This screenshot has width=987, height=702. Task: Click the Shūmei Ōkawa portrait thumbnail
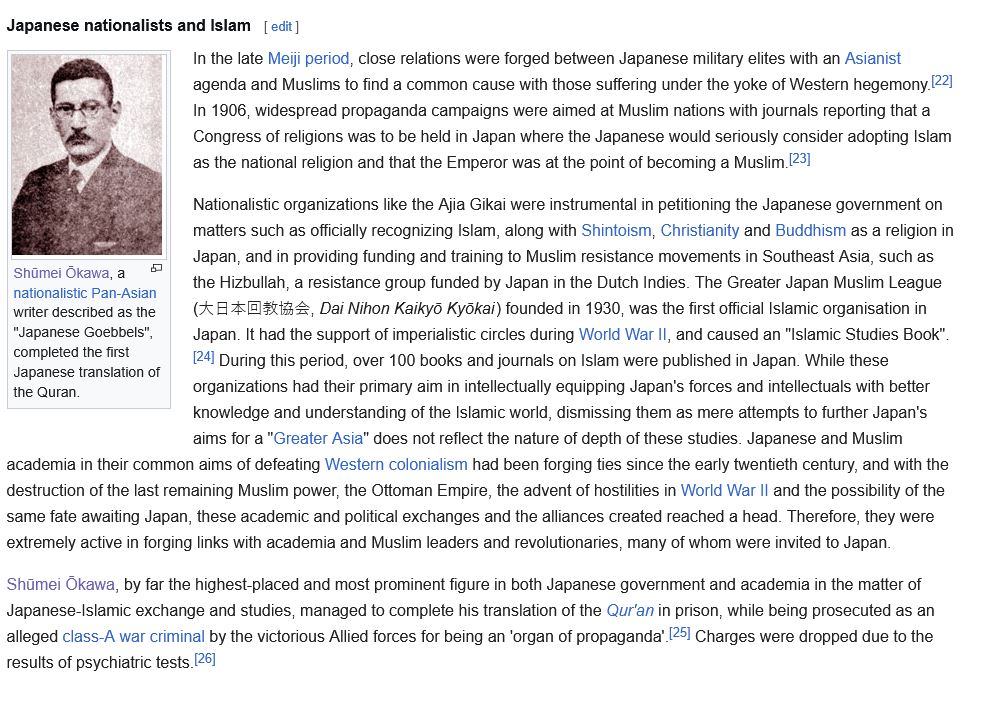(87, 155)
